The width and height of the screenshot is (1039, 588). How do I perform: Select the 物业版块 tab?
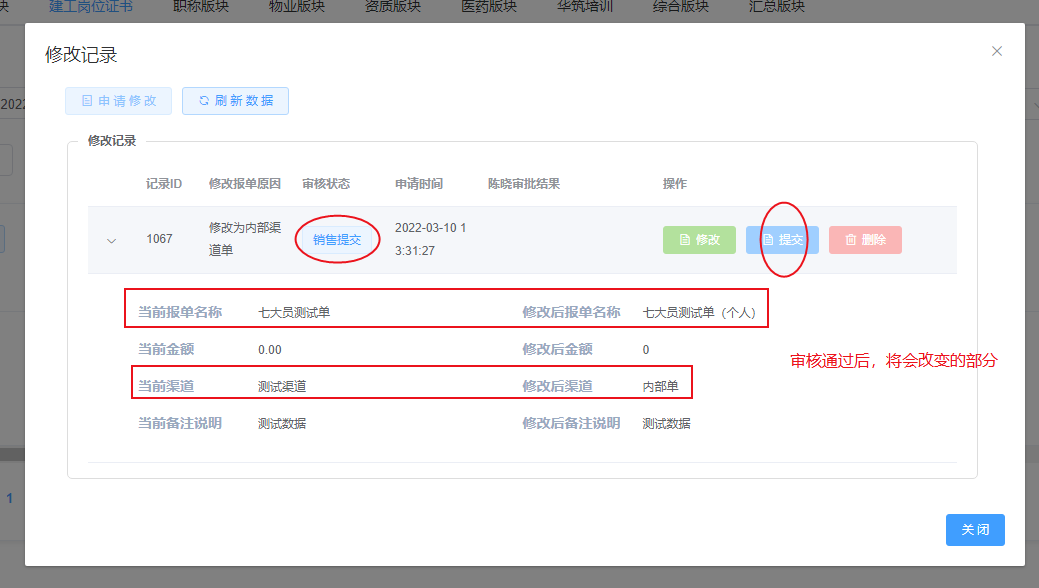(297, 6)
